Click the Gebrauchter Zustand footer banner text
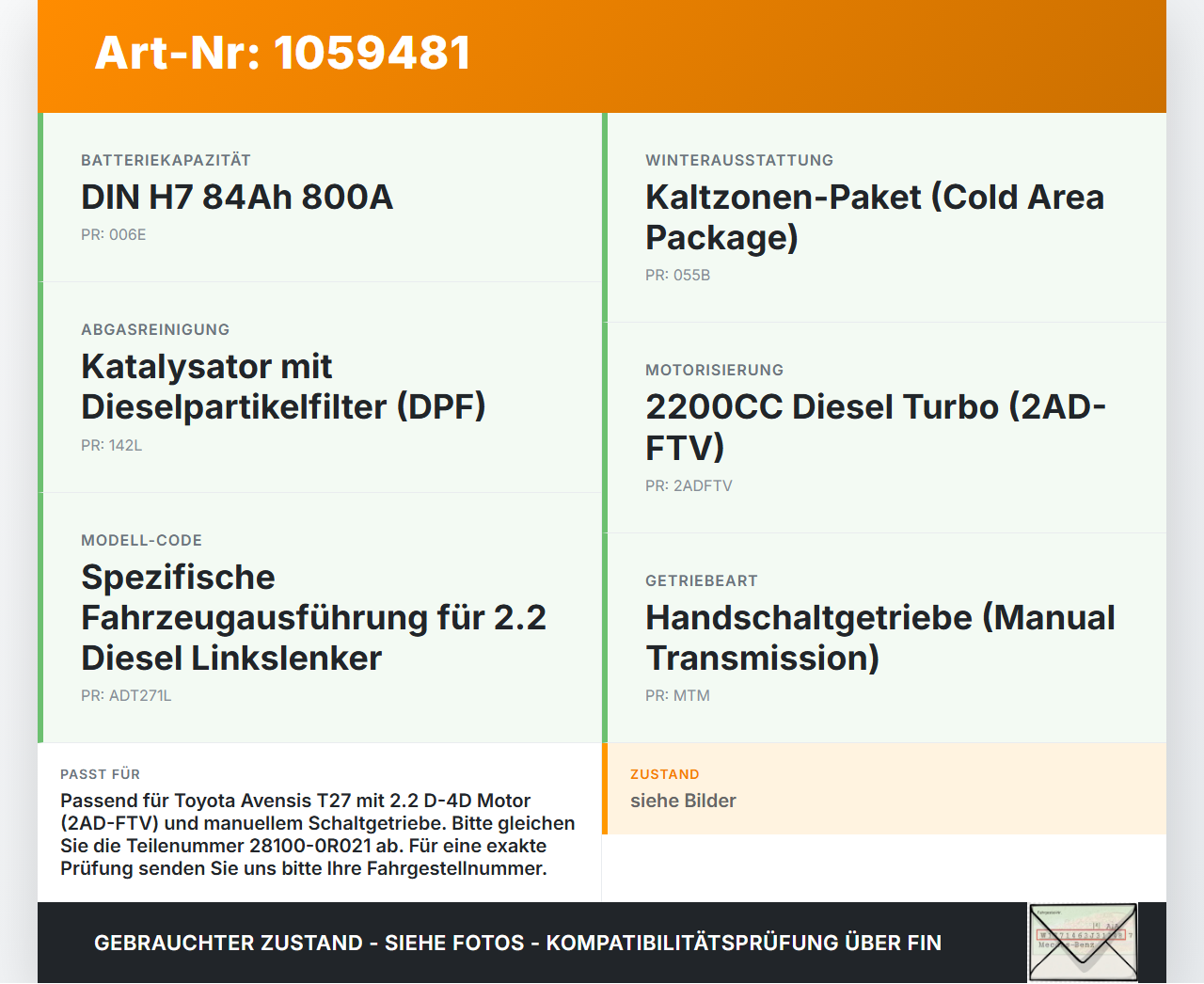Screen dimensions: 1204x984 517,943
